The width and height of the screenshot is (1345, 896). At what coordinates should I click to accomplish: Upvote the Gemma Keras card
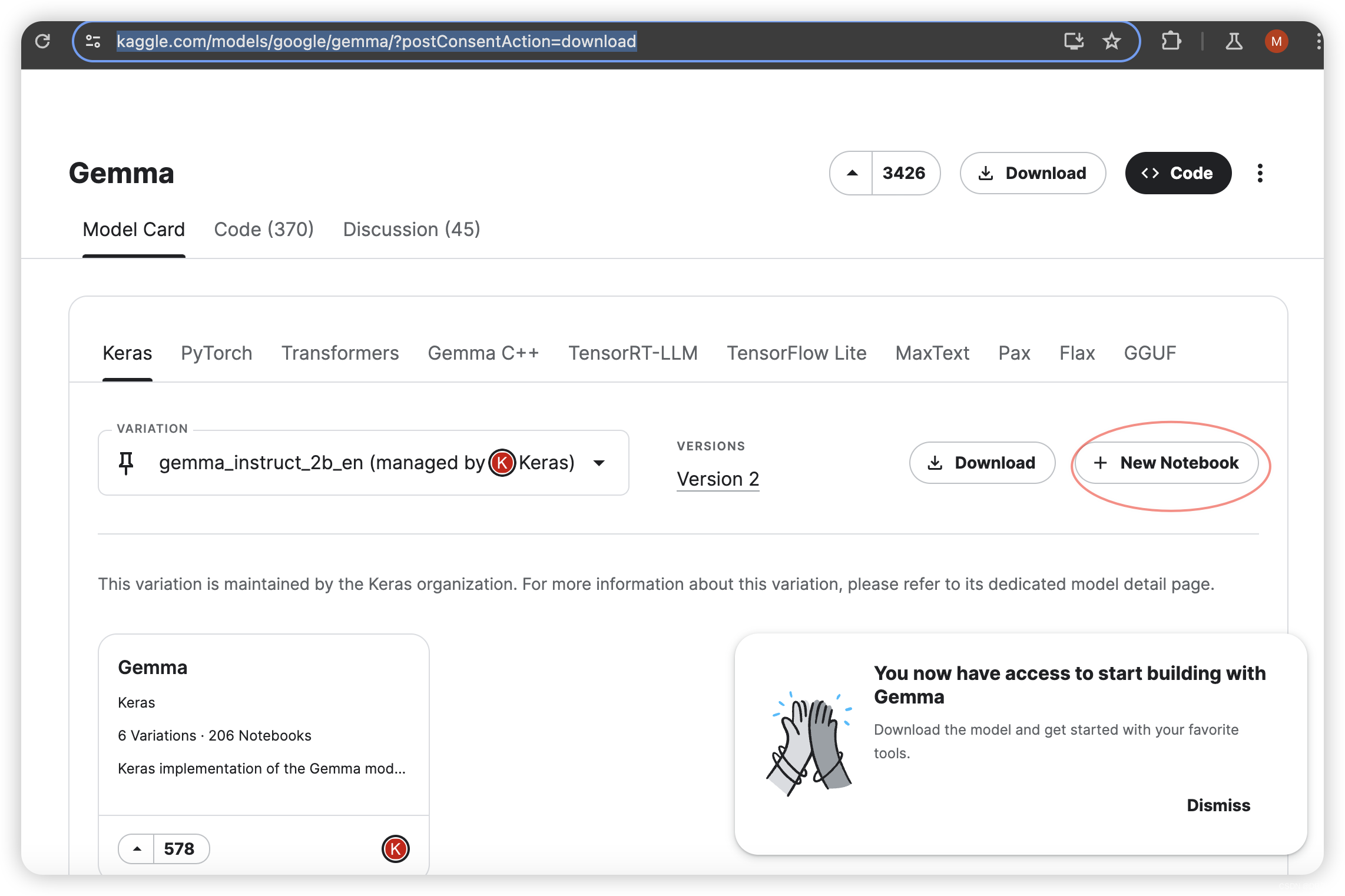point(137,848)
